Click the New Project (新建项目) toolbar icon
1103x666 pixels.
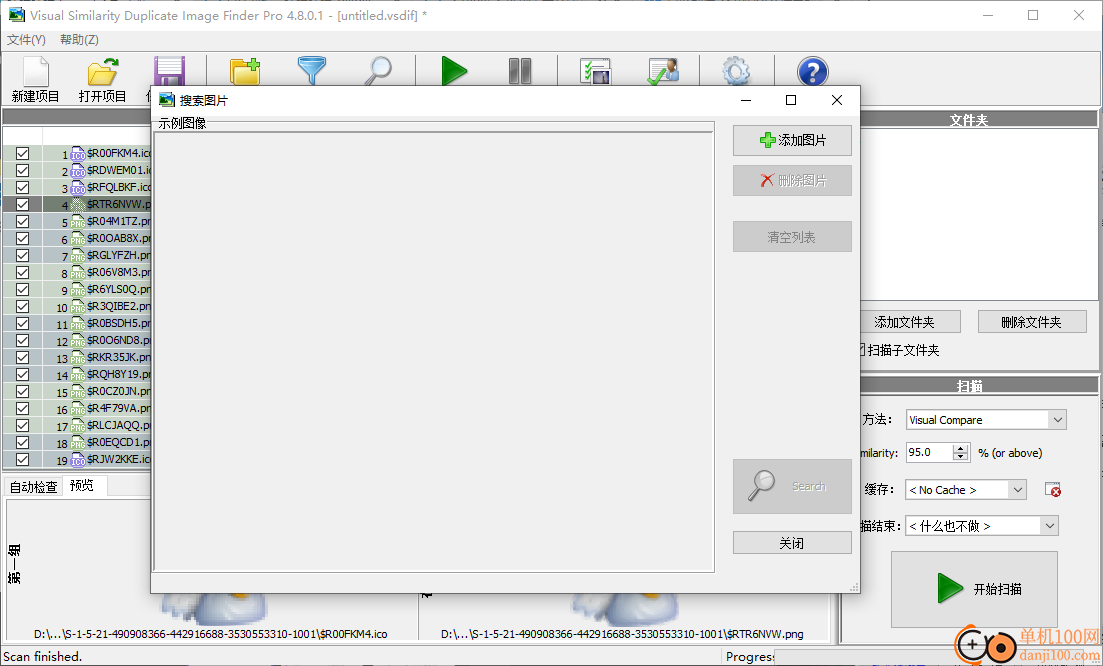[35, 72]
